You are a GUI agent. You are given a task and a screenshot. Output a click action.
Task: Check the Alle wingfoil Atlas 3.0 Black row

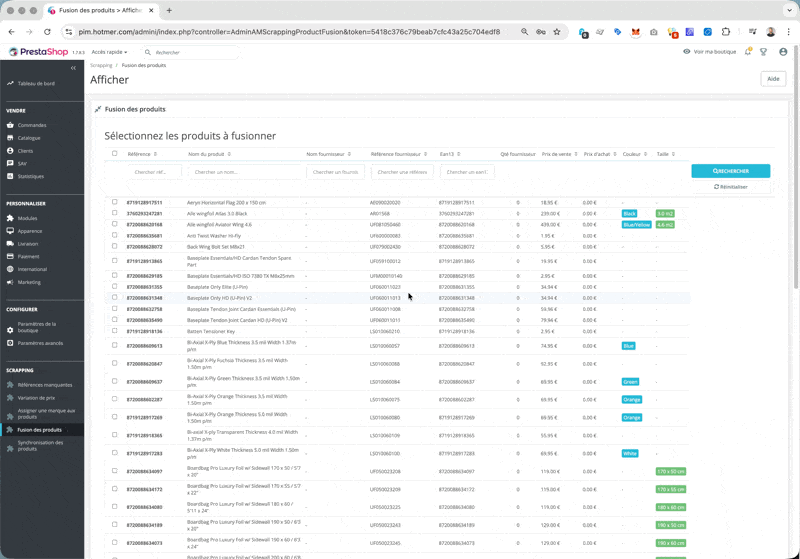click(114, 213)
